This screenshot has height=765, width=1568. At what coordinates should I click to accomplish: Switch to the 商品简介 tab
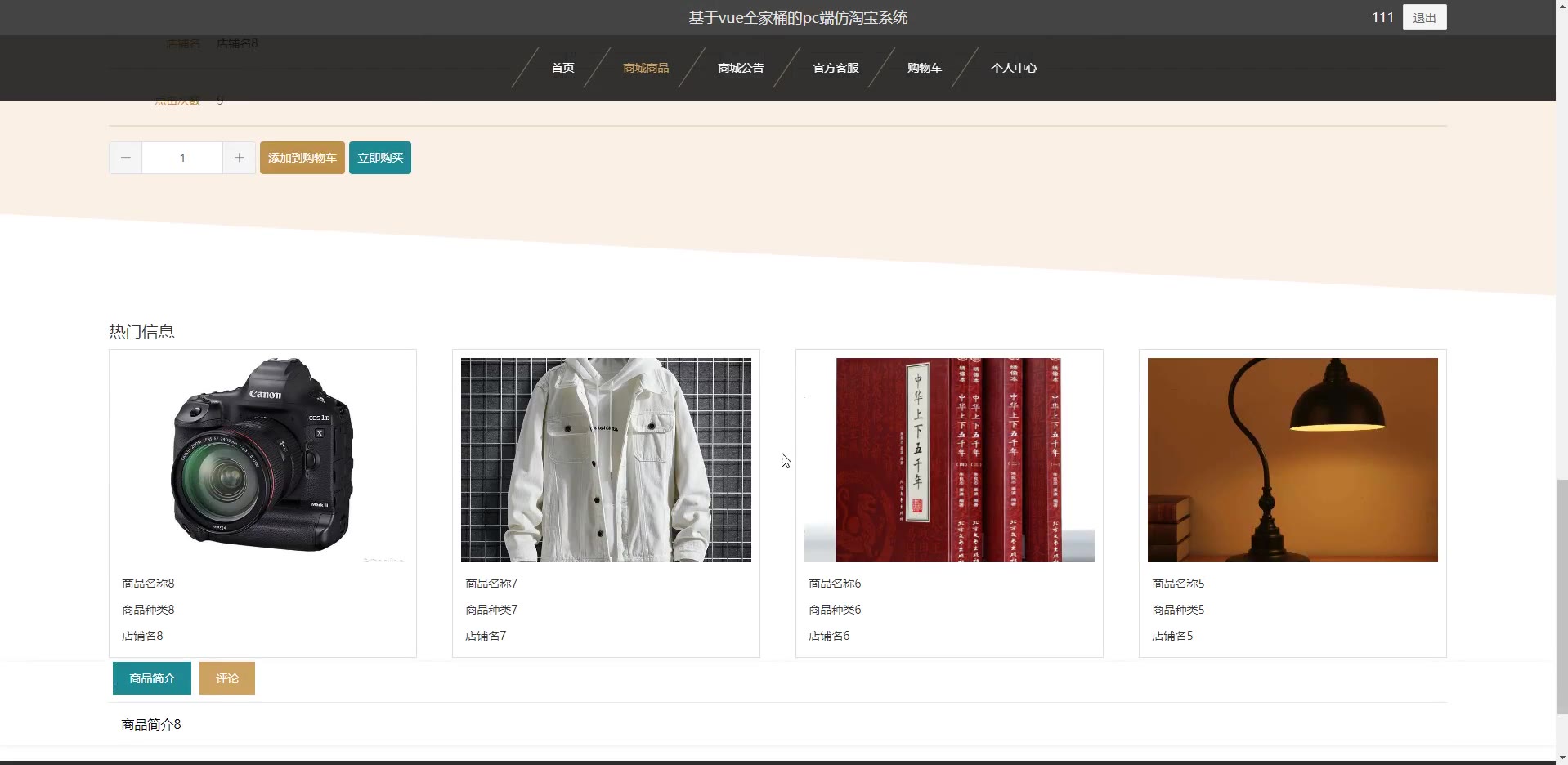(x=152, y=678)
